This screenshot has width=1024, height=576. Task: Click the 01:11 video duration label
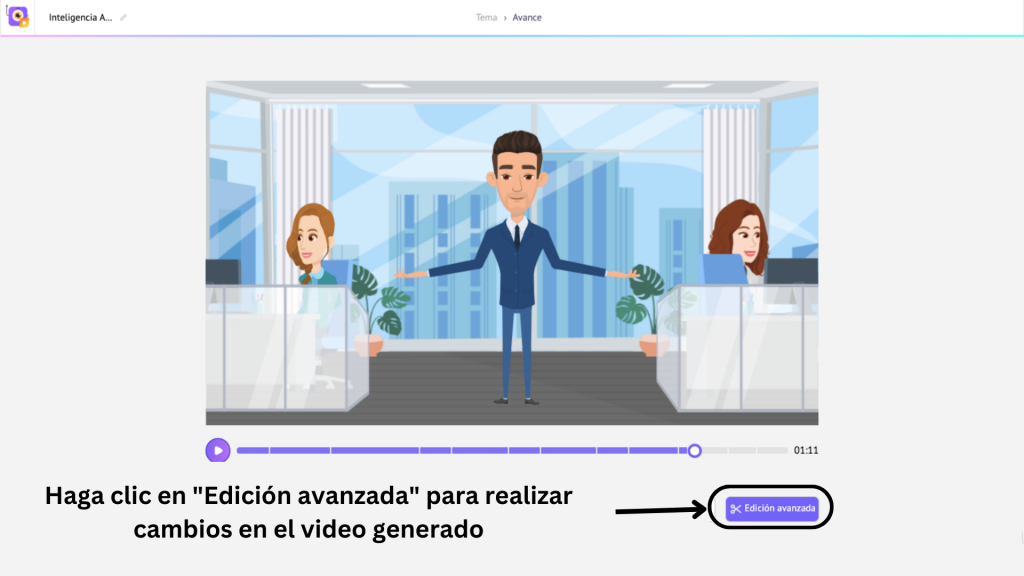pyautogui.click(x=806, y=451)
